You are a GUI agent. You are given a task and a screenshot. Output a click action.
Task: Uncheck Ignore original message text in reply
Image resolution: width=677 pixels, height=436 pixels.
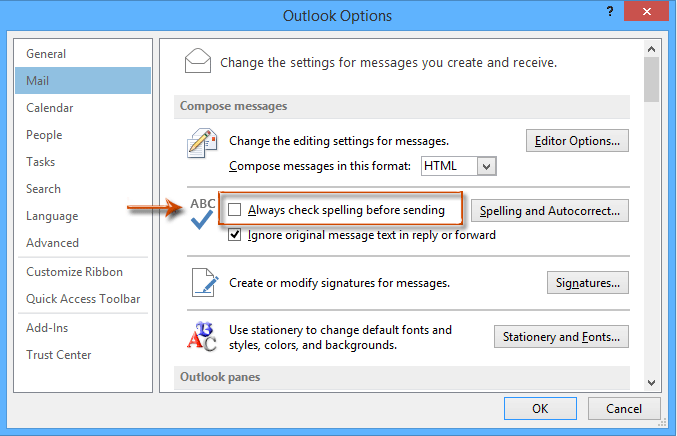[234, 235]
